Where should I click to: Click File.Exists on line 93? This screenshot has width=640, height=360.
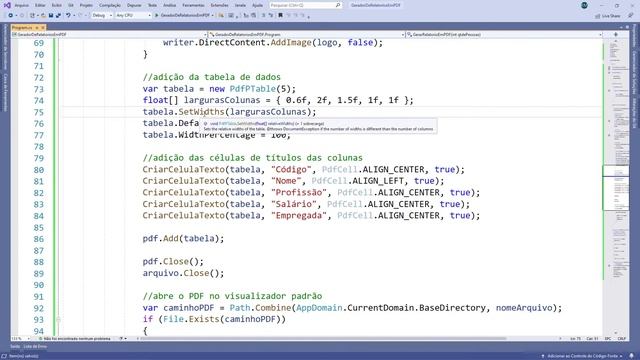pos(191,319)
